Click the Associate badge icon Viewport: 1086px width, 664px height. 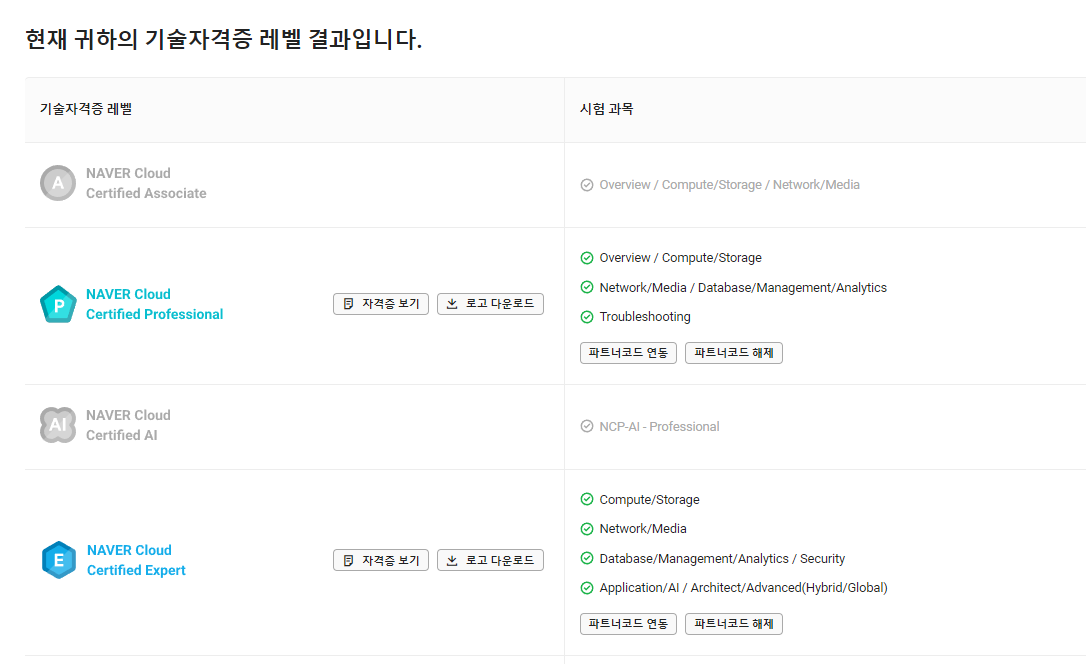click(58, 183)
